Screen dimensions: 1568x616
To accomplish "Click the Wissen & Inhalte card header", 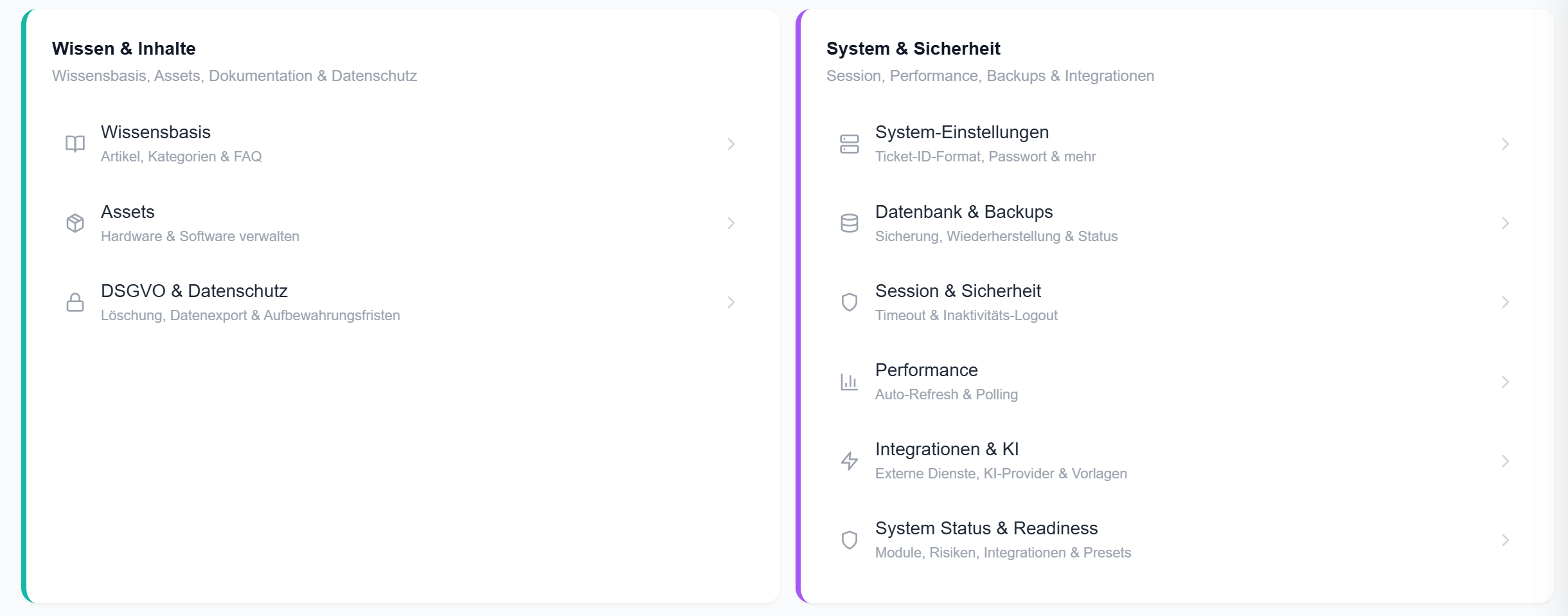I will (x=124, y=48).
